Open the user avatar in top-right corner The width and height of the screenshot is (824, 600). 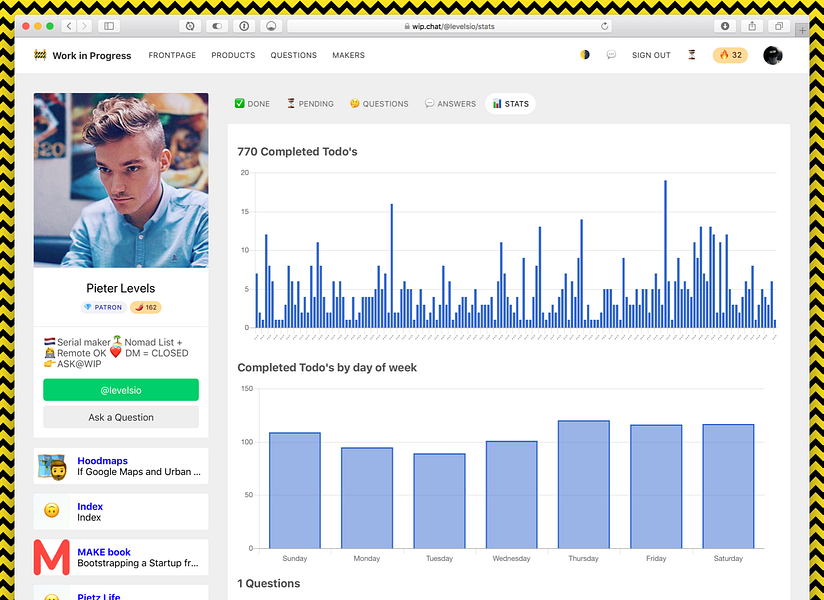[x=773, y=55]
